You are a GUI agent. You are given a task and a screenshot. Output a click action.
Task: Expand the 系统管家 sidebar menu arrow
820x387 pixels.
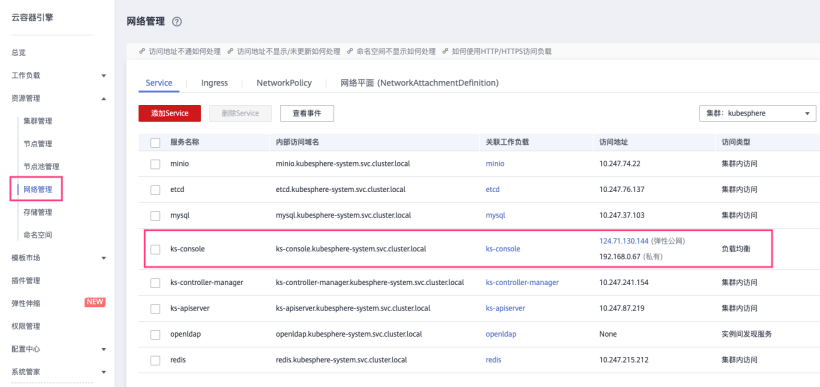[104, 372]
